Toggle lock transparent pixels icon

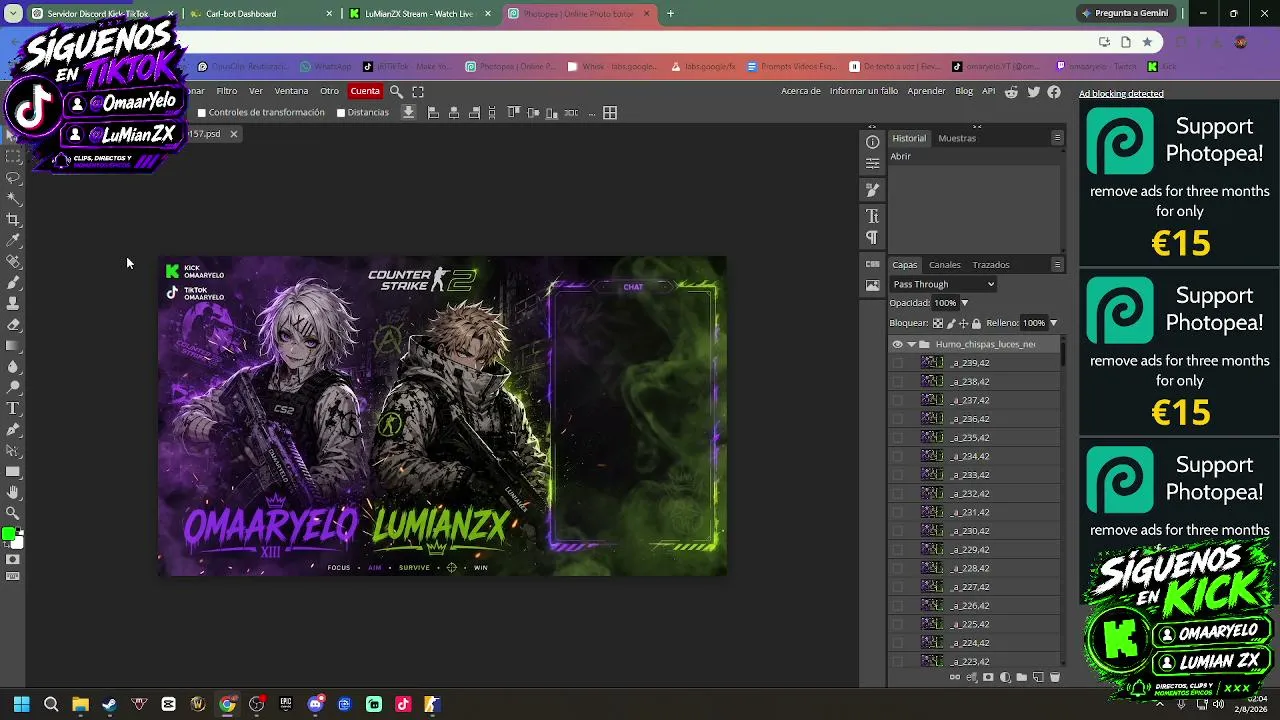click(938, 323)
